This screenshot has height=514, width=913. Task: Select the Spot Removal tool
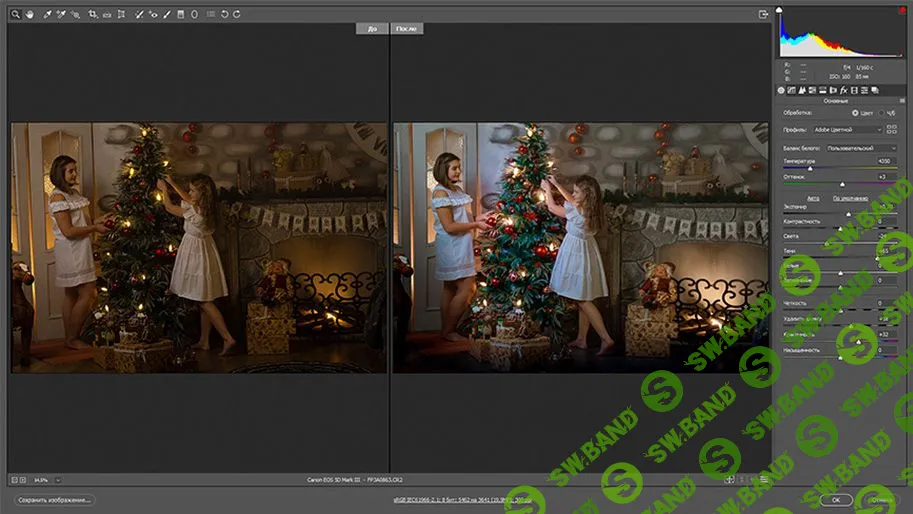[139, 14]
